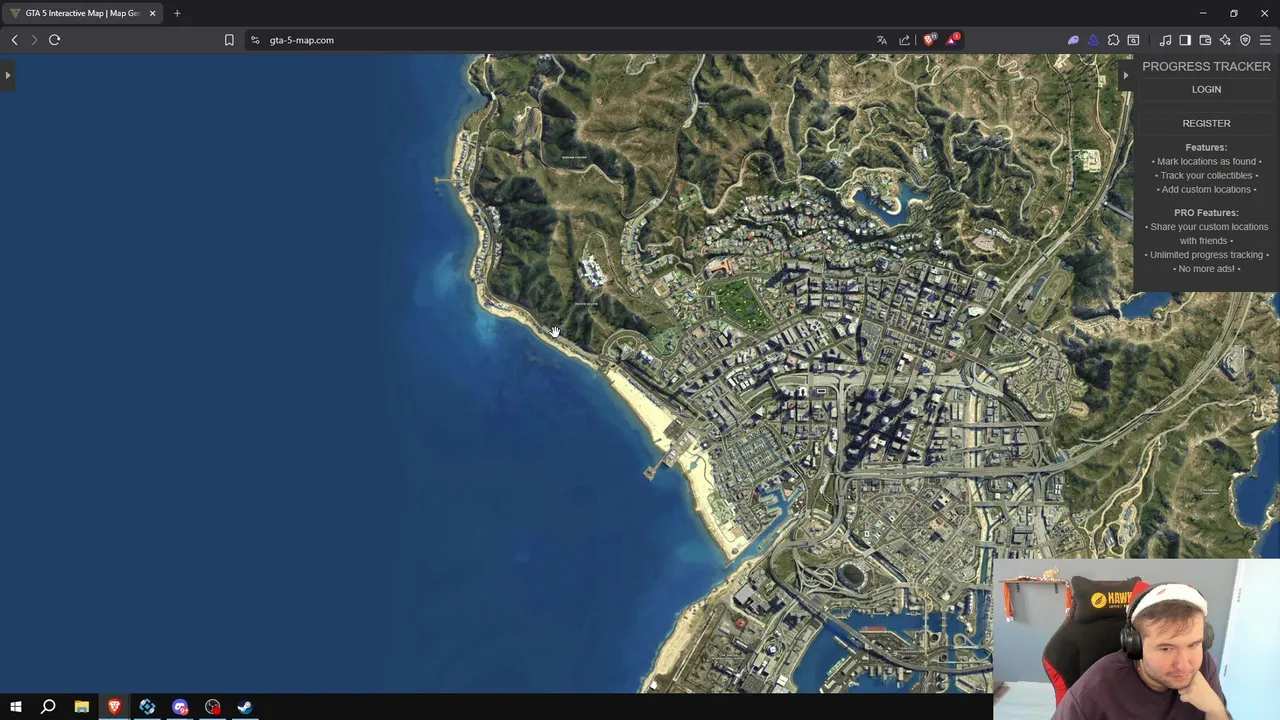1280x720 pixels.
Task: Toggle the browser sidebar panel
Action: [1185, 40]
